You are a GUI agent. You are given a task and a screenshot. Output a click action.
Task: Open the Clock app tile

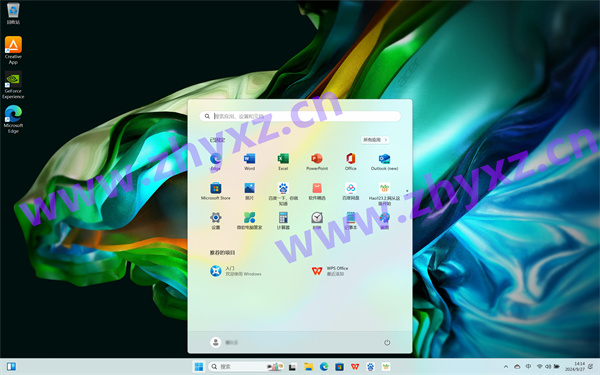(317, 221)
